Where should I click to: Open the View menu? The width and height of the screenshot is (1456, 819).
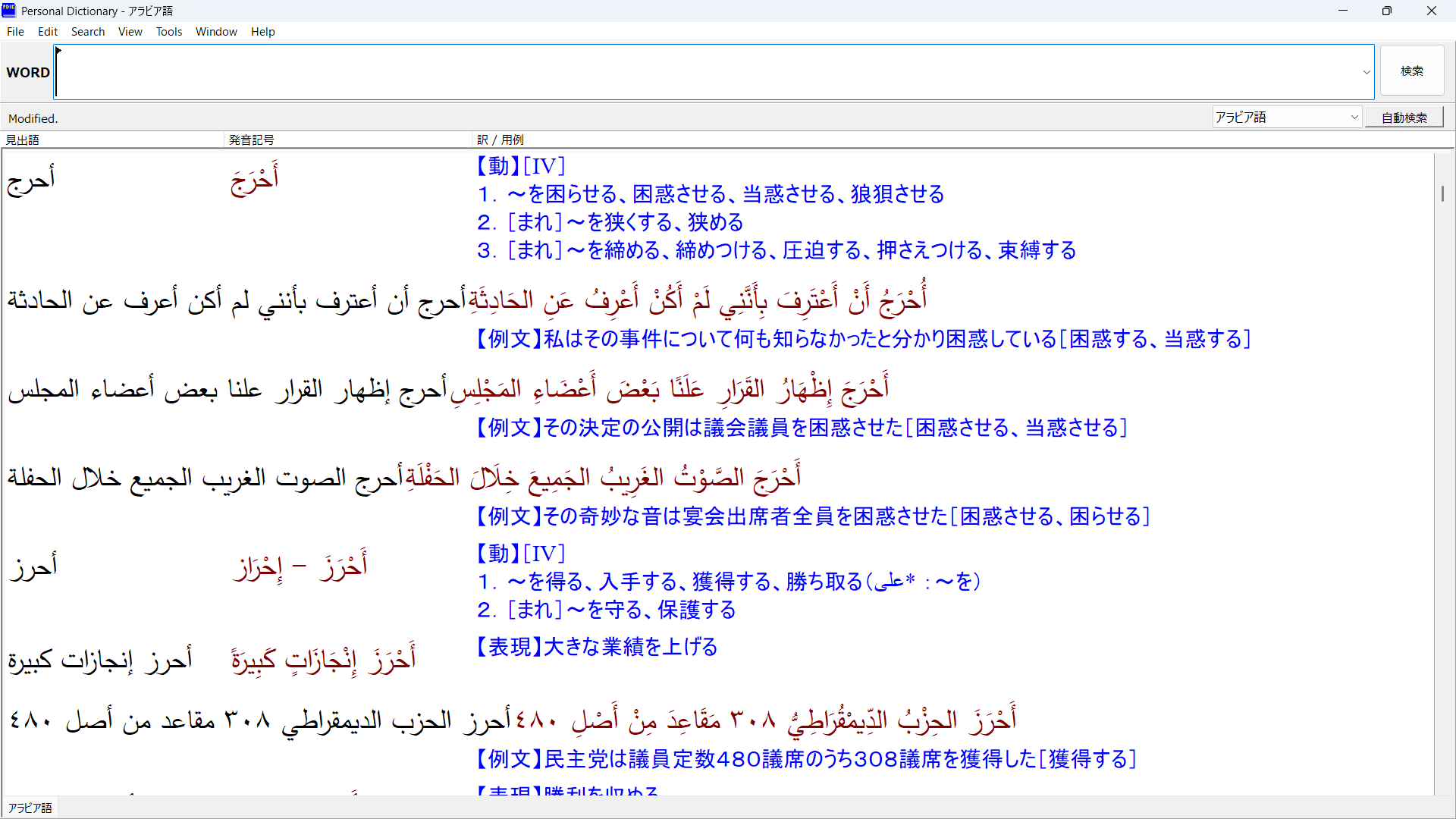pyautogui.click(x=130, y=32)
